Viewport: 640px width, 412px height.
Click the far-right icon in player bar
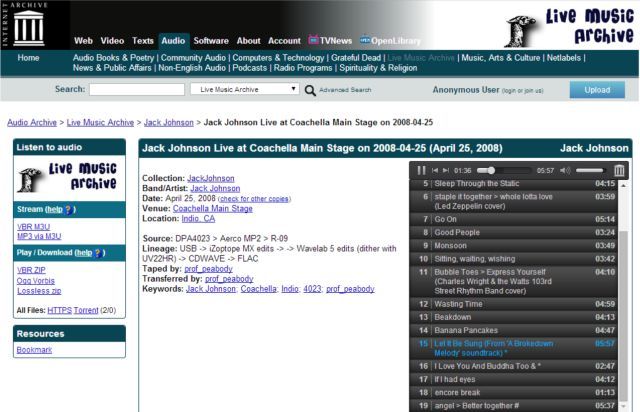click(619, 171)
